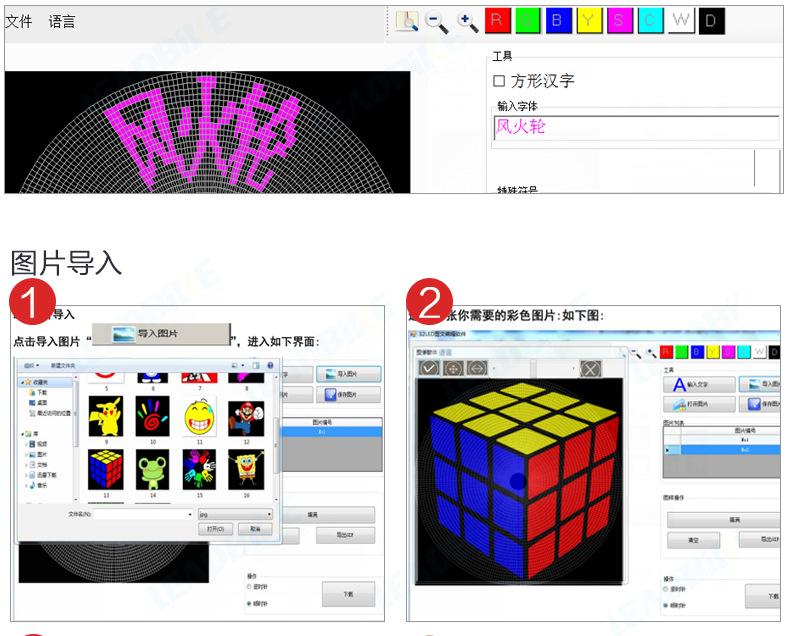The width and height of the screenshot is (790, 636).
Task: Click the 取消 button in file dialog
Action: [255, 528]
